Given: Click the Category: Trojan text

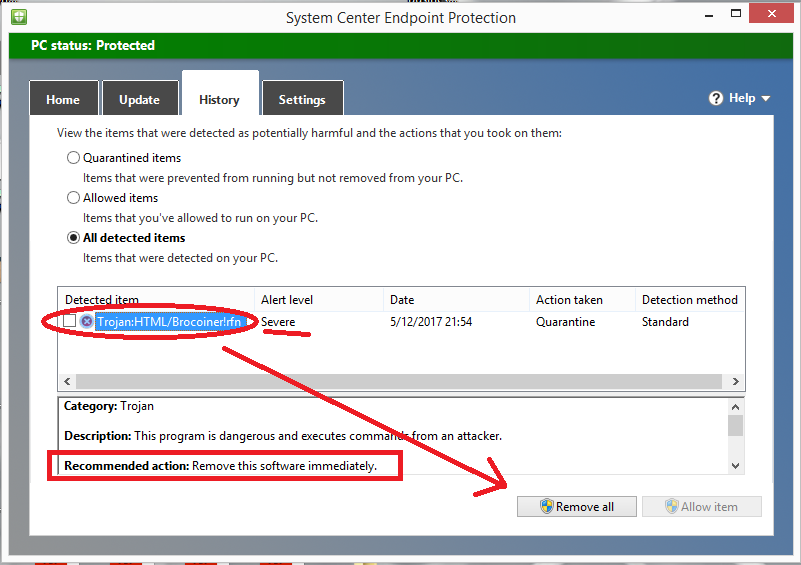Looking at the screenshot, I should 109,406.
